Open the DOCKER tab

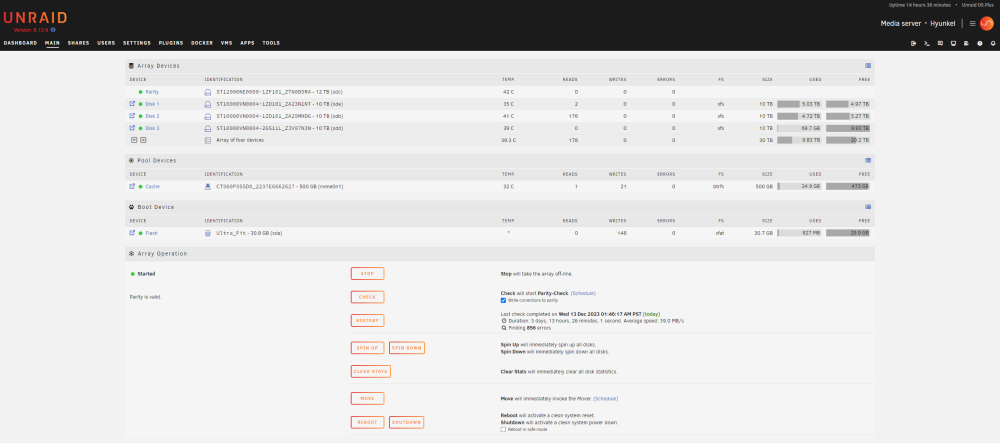pyautogui.click(x=202, y=43)
